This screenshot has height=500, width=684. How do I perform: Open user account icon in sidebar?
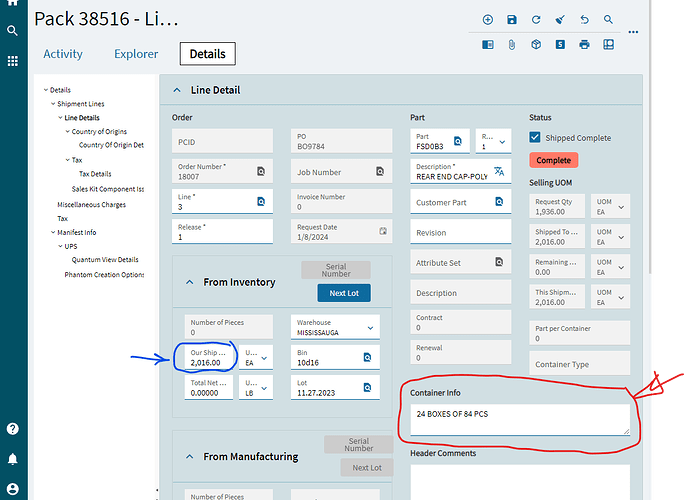click(x=13, y=489)
